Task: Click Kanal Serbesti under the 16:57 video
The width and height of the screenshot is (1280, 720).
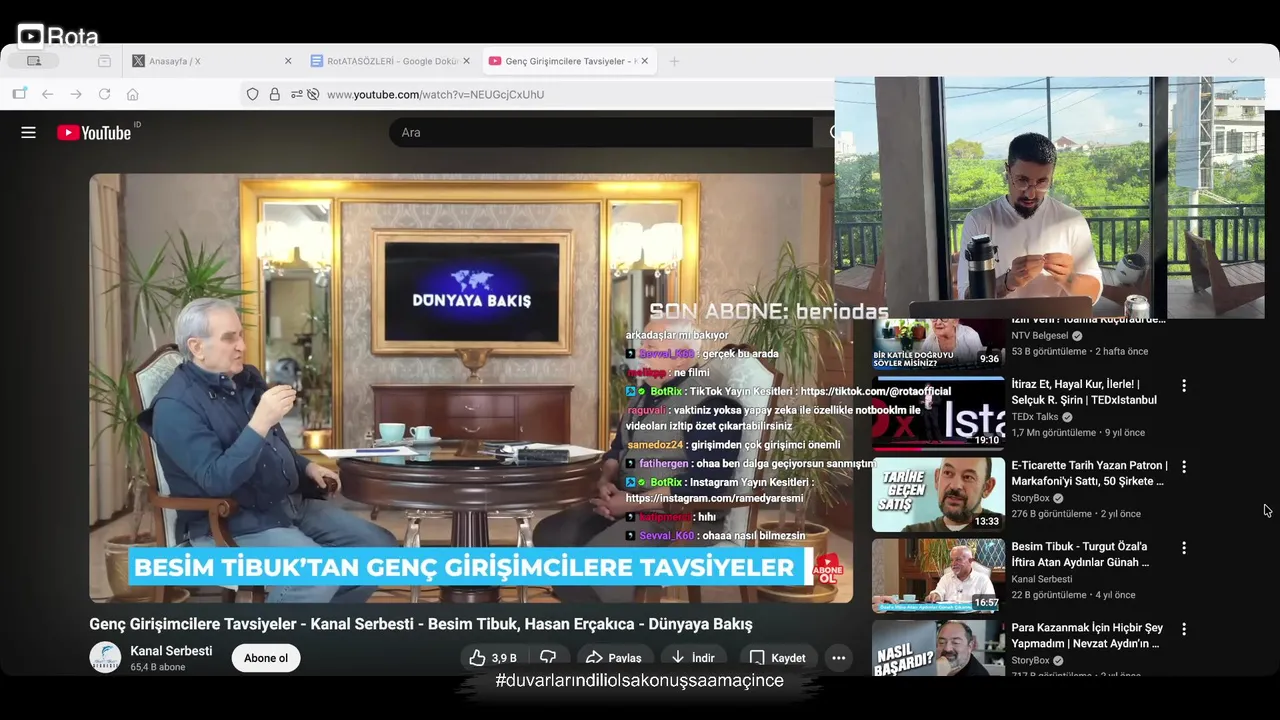Action: [1041, 579]
